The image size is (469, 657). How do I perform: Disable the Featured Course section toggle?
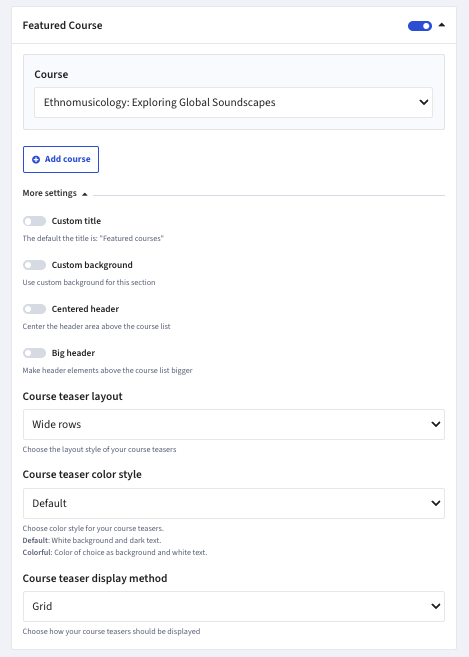420,26
